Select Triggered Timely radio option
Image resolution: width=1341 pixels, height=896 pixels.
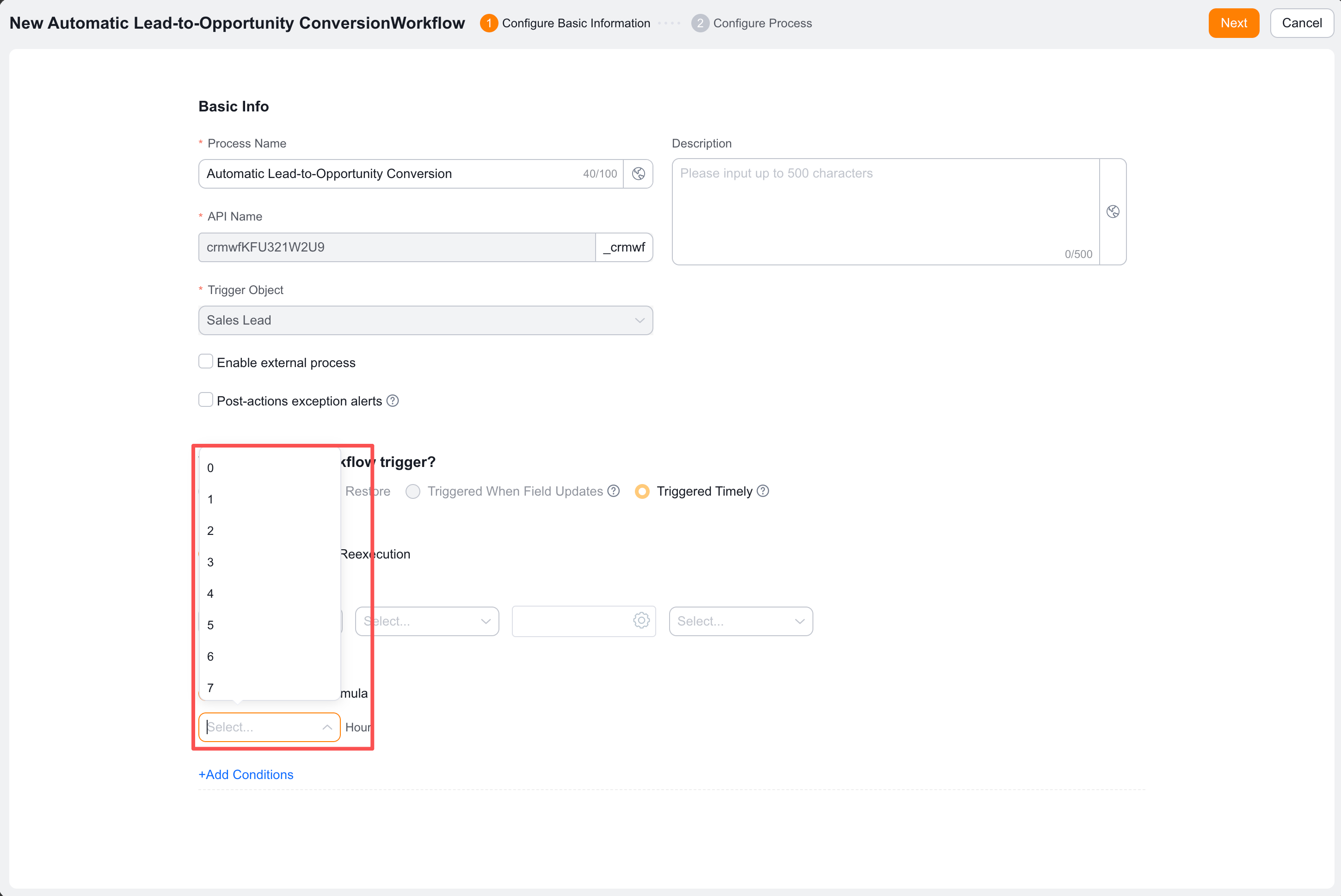(642, 491)
